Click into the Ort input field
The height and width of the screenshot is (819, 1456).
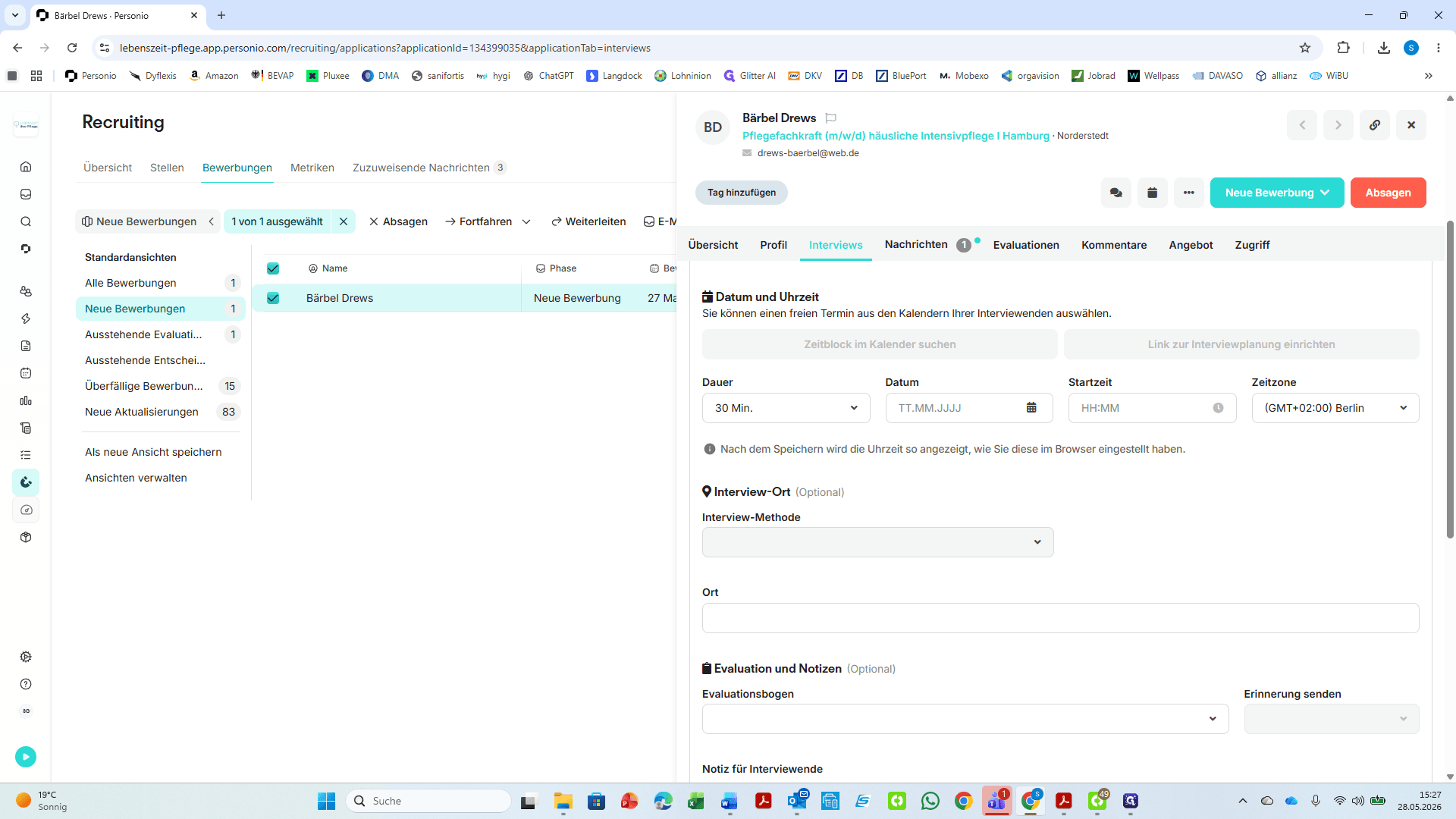coord(1060,618)
